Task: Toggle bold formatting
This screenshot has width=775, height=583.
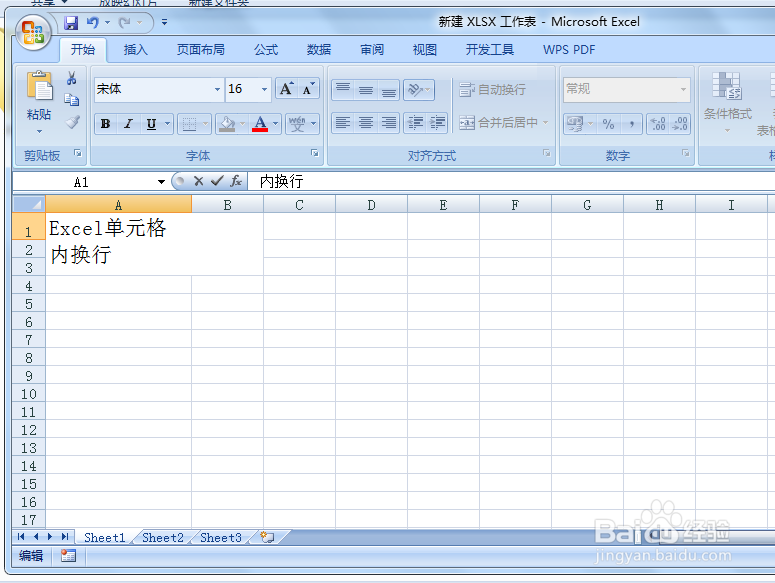Action: (105, 124)
